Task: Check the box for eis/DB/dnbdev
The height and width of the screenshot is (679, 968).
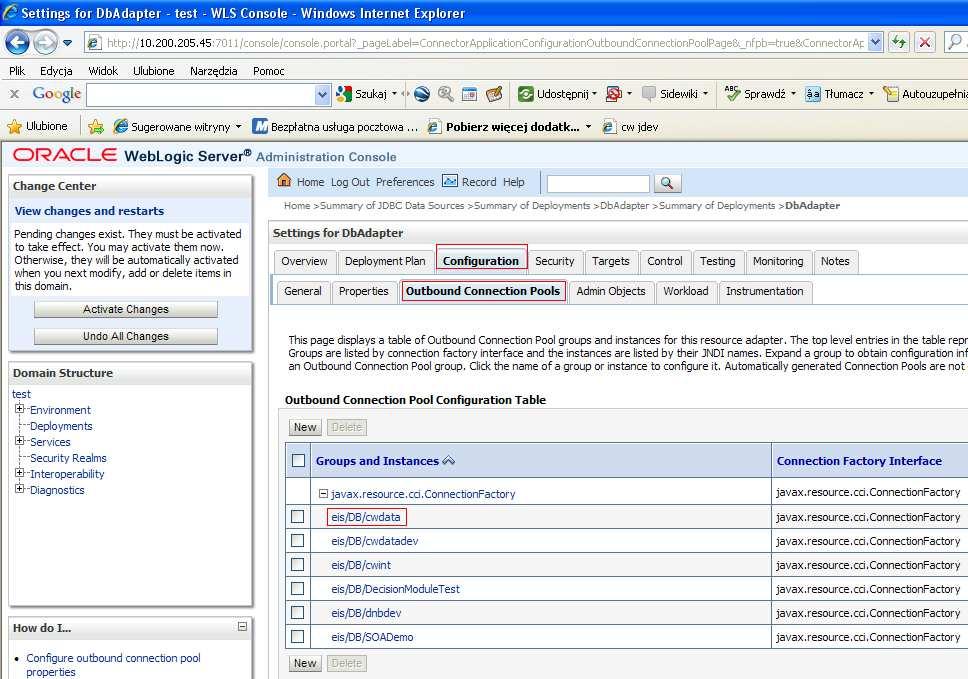Action: coord(298,613)
